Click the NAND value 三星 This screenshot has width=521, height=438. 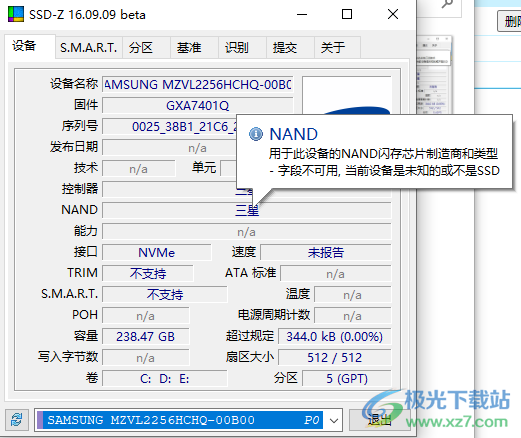pyautogui.click(x=247, y=210)
